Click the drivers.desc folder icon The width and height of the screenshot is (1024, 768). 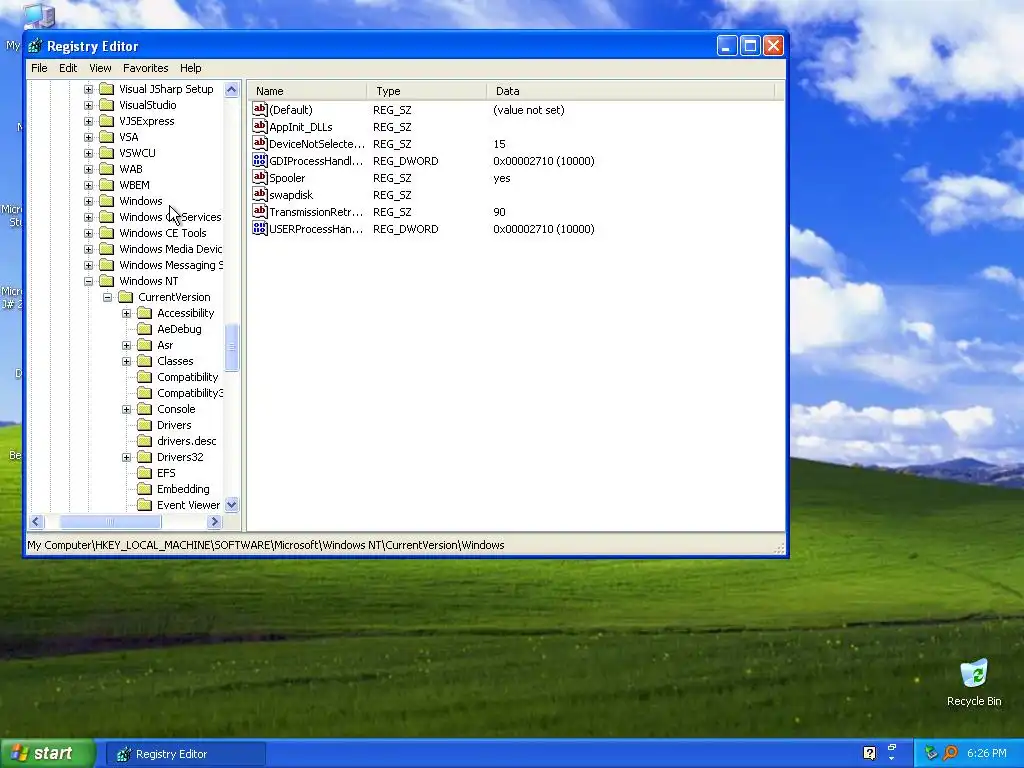click(x=144, y=441)
